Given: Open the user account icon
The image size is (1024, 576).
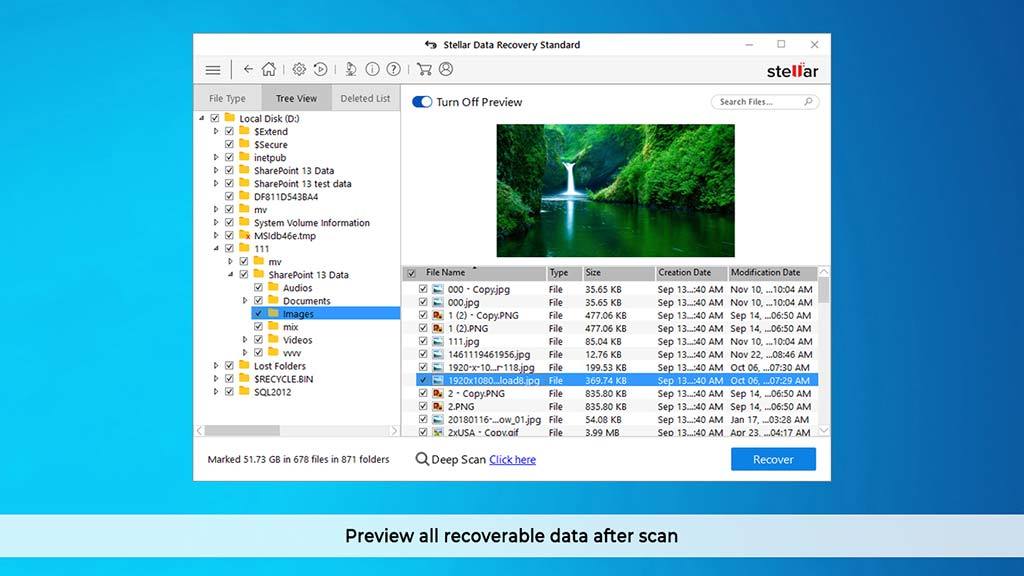Looking at the screenshot, I should tap(446, 69).
